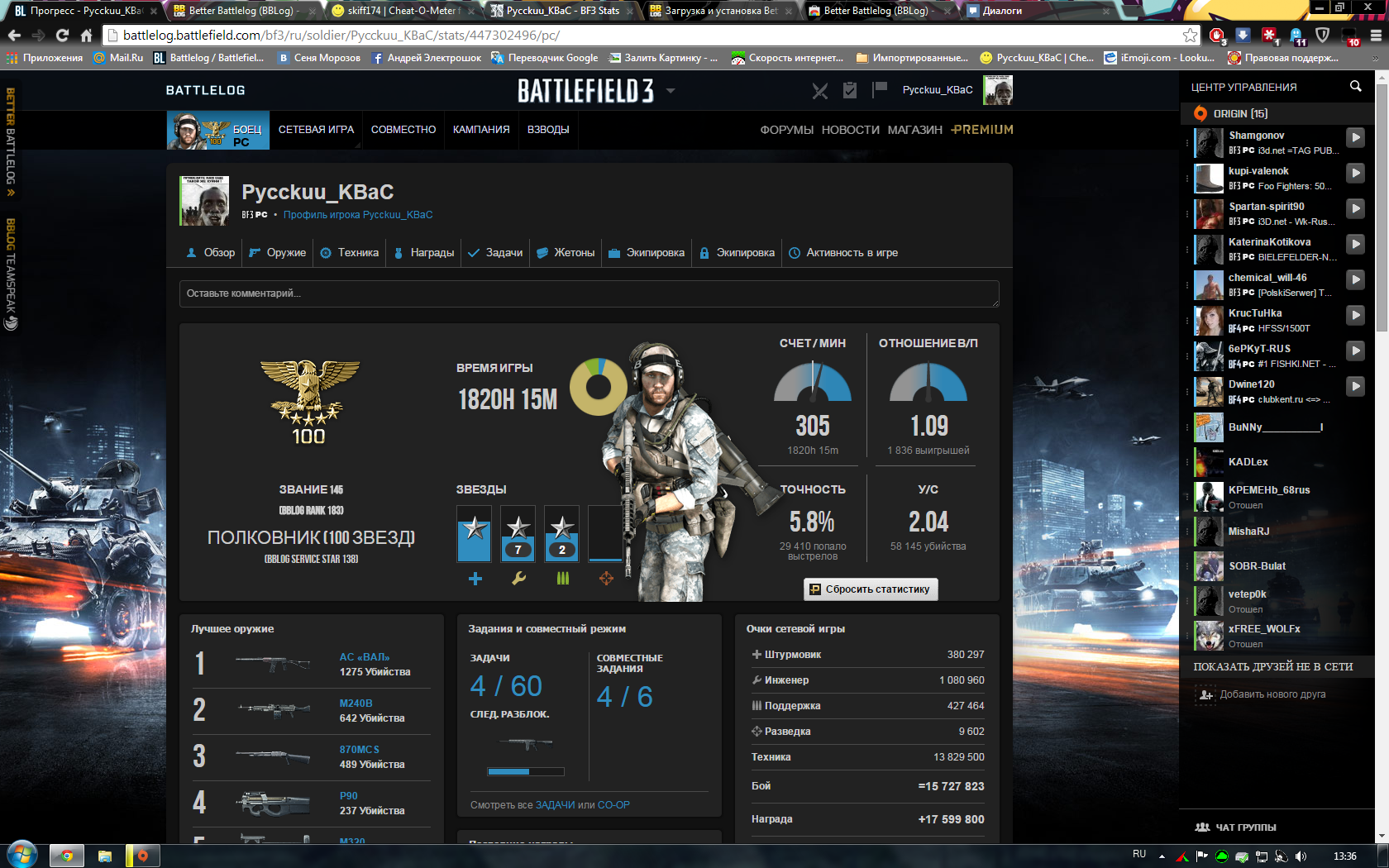
Task: Open the PREMIUM link
Action: tap(982, 130)
